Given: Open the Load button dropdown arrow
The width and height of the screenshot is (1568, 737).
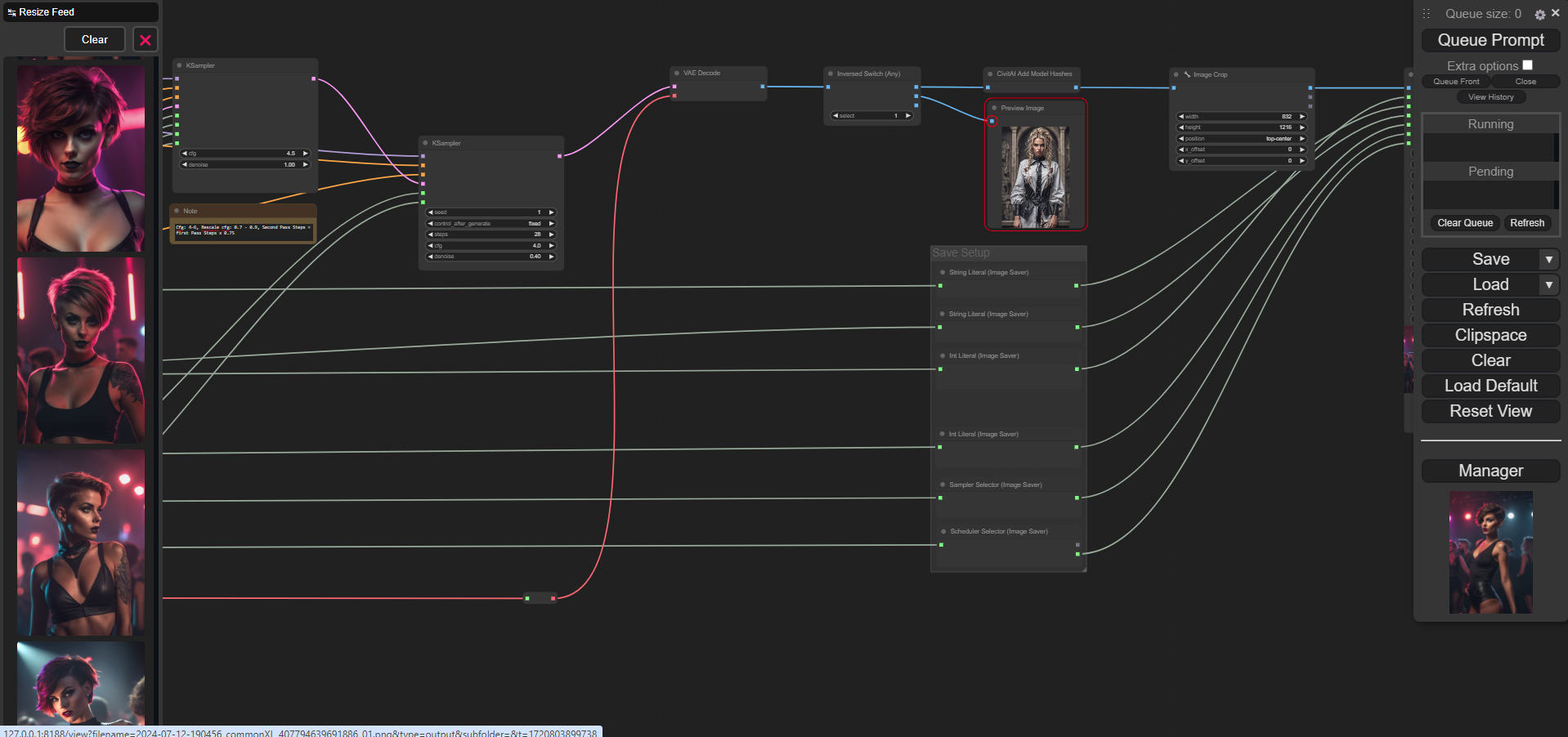Looking at the screenshot, I should coord(1548,285).
